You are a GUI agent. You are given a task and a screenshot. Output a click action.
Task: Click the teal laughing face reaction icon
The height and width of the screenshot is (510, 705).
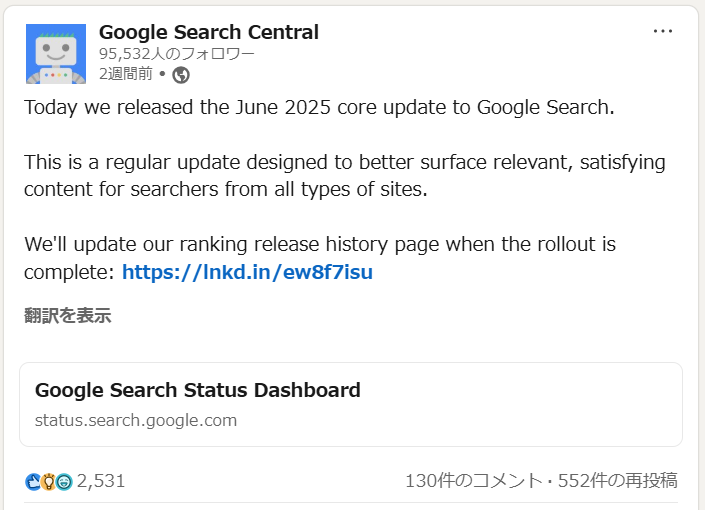coord(64,482)
